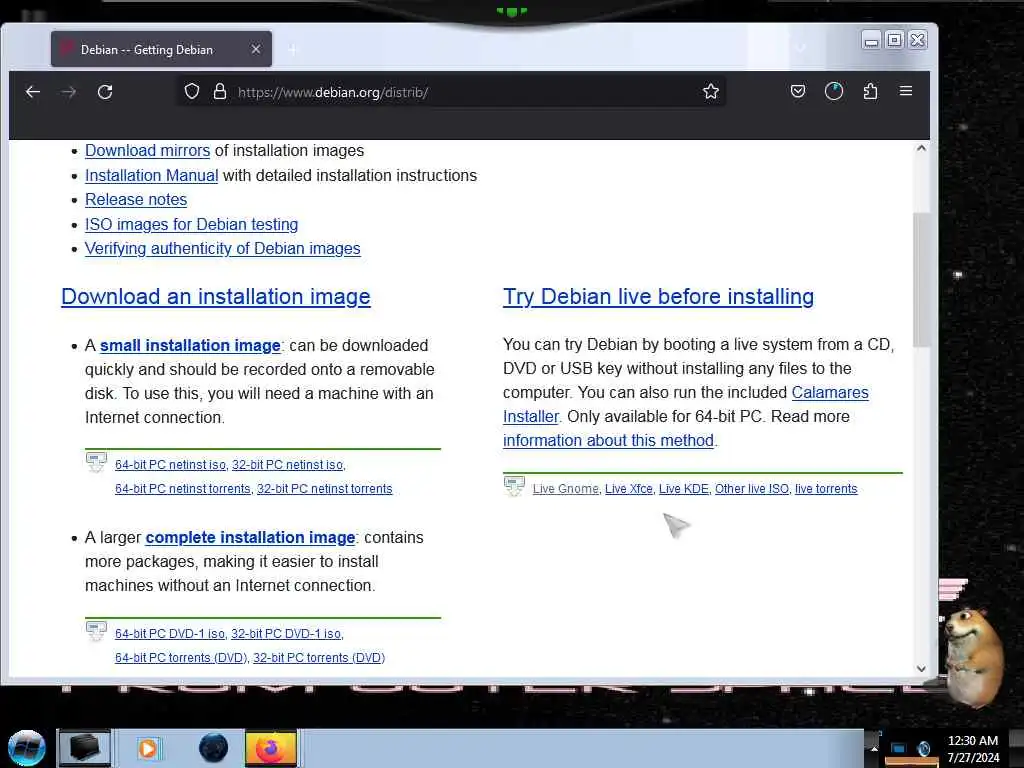Image resolution: width=1024 pixels, height=768 pixels.
Task: Open the Calamares Installer link
Action: [x=830, y=392]
